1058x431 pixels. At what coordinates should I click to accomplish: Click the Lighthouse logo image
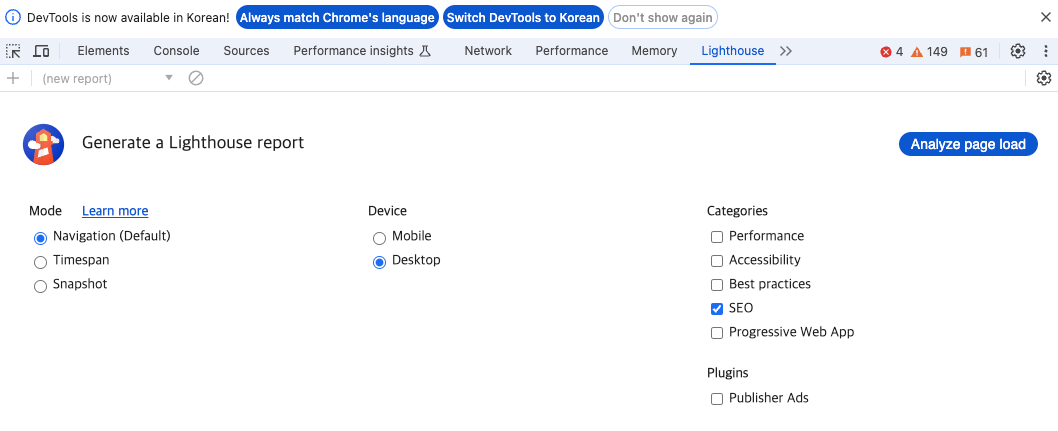pos(43,144)
